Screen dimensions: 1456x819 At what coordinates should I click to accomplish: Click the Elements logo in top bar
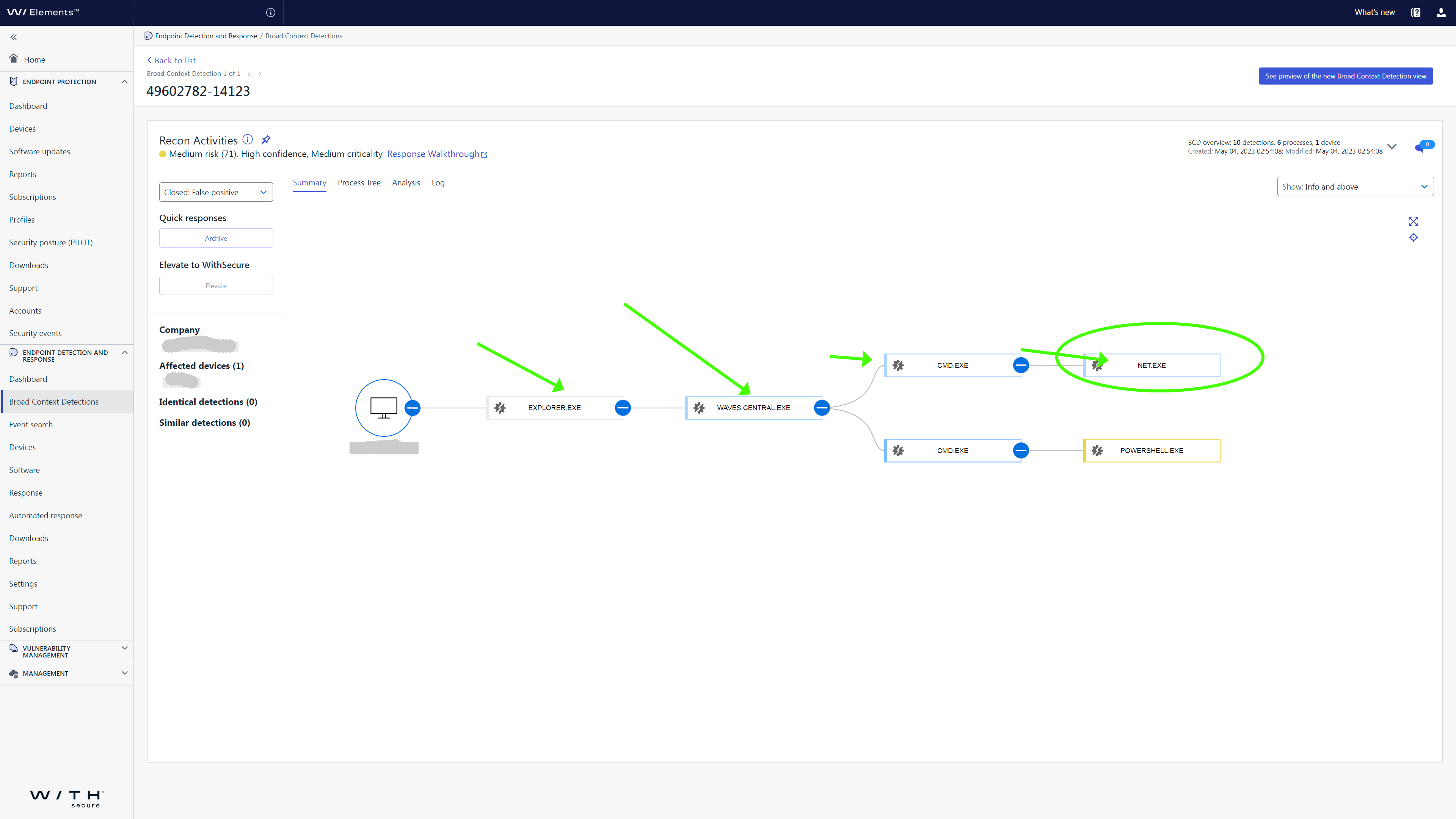43,12
